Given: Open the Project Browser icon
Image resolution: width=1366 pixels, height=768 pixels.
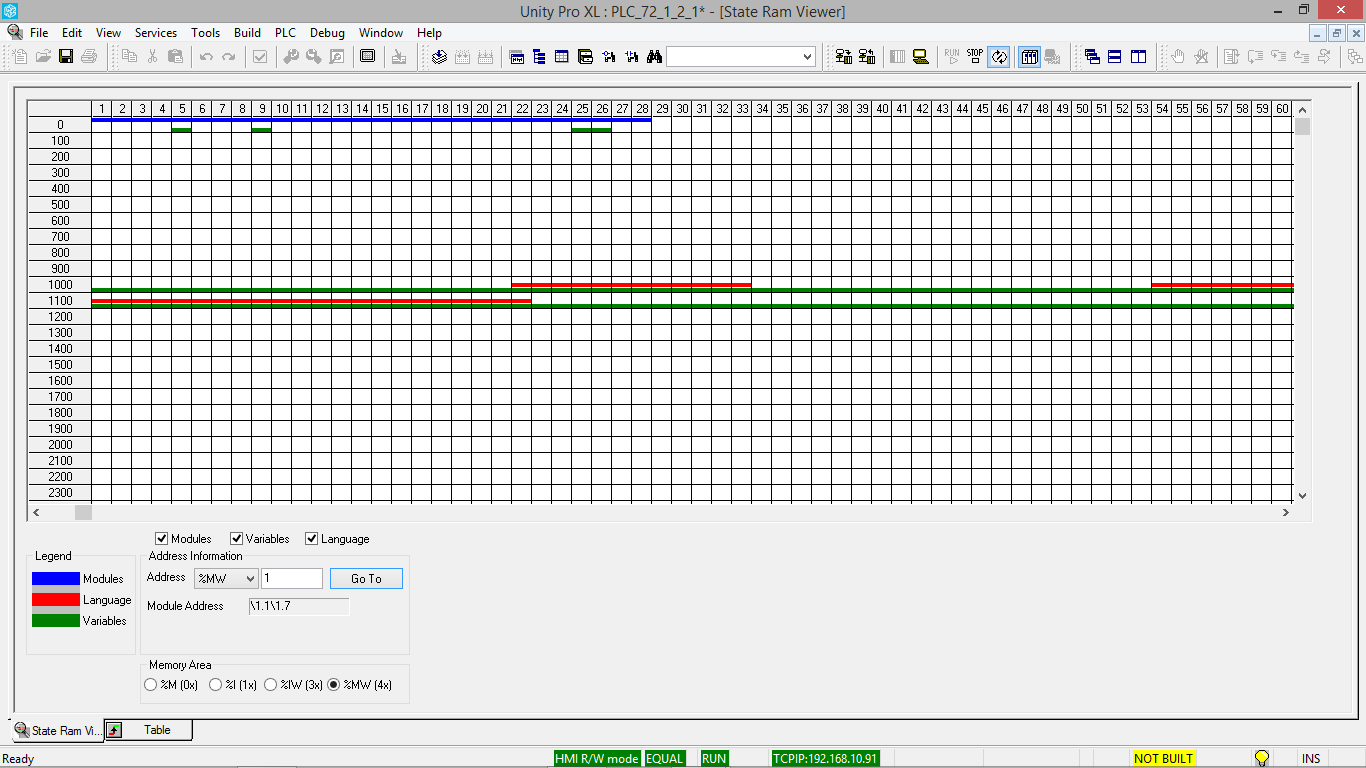Looking at the screenshot, I should (x=539, y=57).
